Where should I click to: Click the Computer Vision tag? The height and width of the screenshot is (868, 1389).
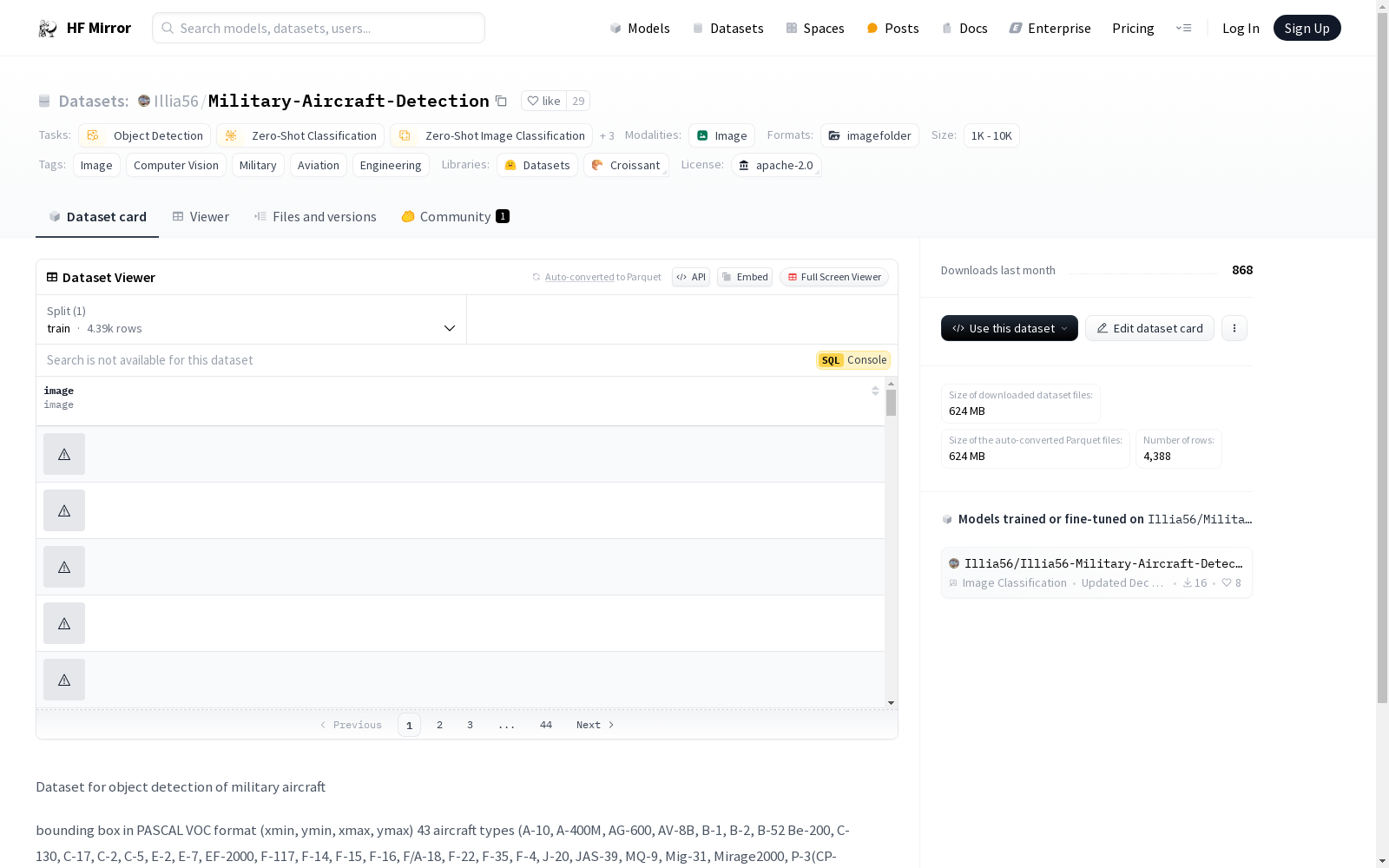[176, 165]
